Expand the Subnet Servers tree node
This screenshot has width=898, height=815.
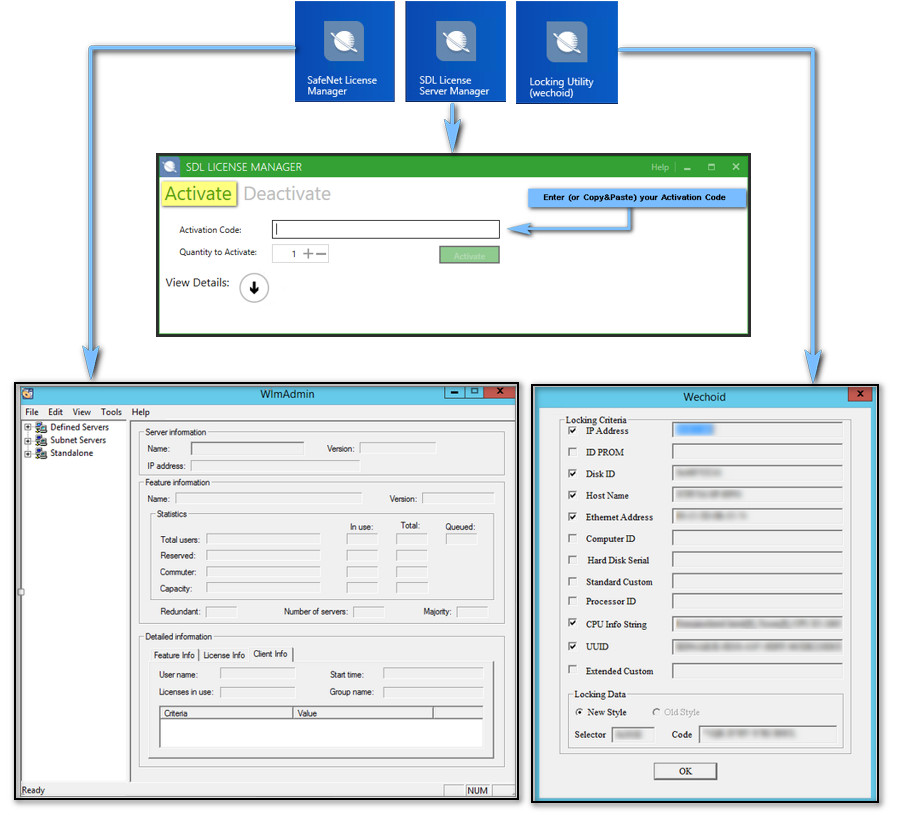[x=27, y=440]
